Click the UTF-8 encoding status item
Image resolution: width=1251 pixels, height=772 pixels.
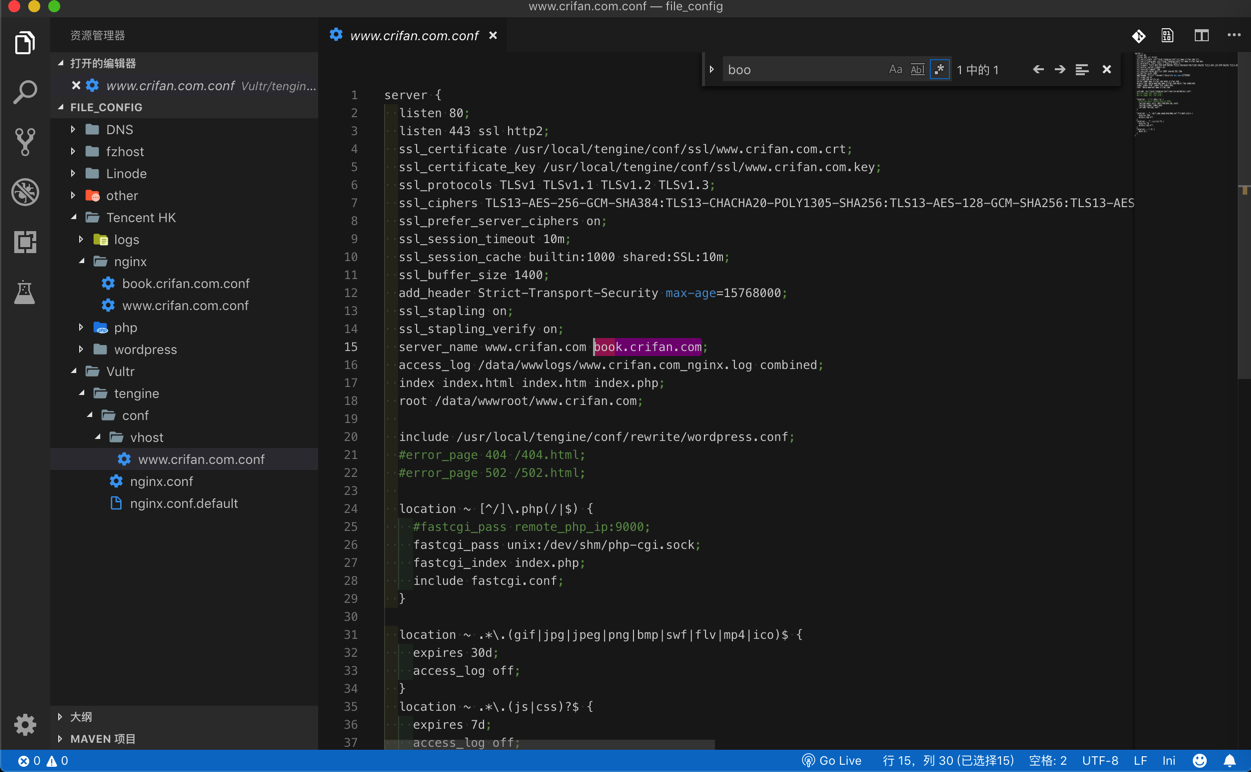1100,761
